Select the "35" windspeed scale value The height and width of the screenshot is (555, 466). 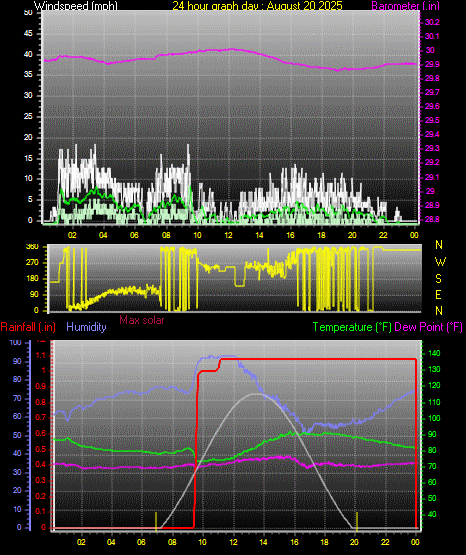pos(28,75)
